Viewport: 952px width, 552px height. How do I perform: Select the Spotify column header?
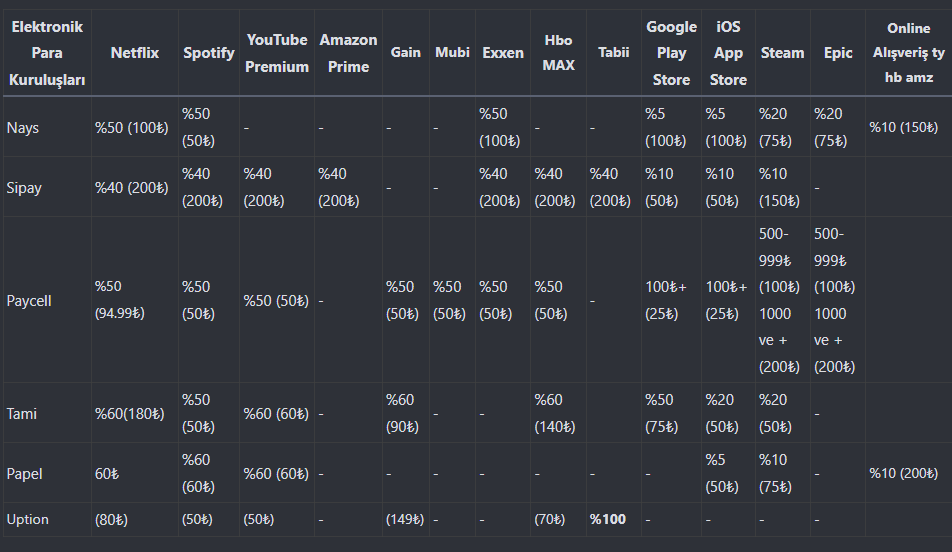209,53
